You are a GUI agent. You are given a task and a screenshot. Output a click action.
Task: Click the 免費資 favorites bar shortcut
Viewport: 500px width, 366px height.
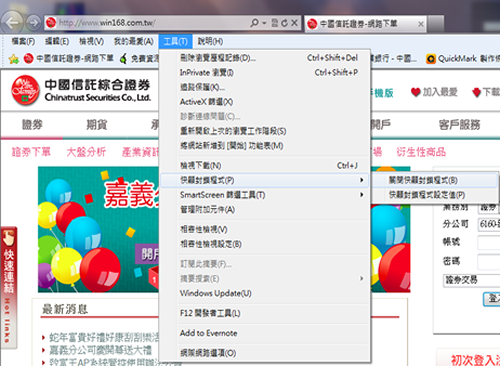click(x=140, y=59)
